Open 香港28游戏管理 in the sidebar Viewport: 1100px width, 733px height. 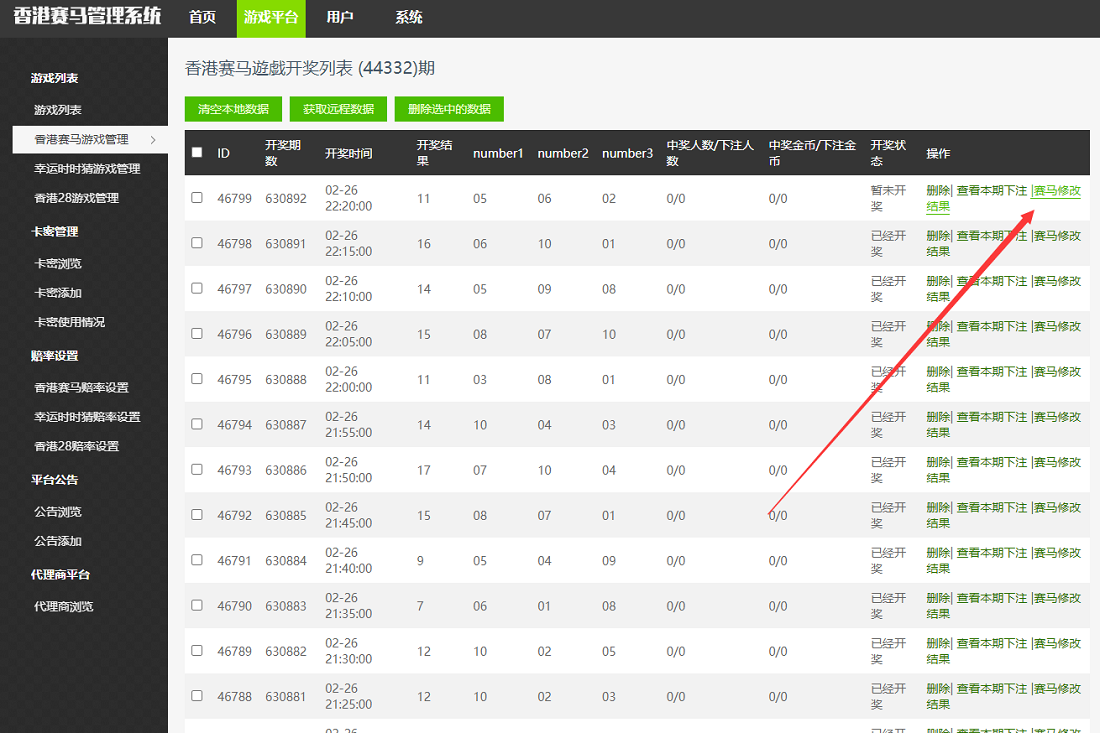76,198
